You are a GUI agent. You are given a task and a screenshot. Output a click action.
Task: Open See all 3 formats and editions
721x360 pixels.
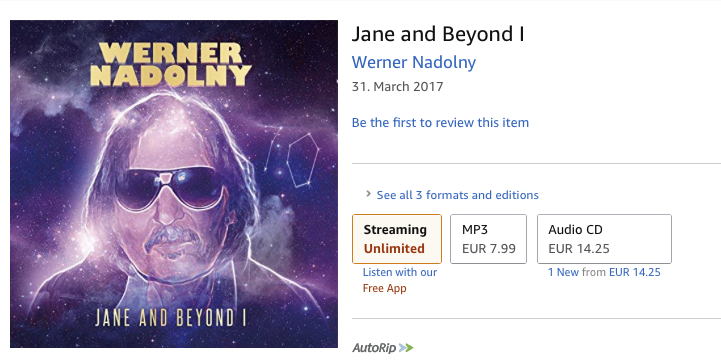tap(458, 195)
